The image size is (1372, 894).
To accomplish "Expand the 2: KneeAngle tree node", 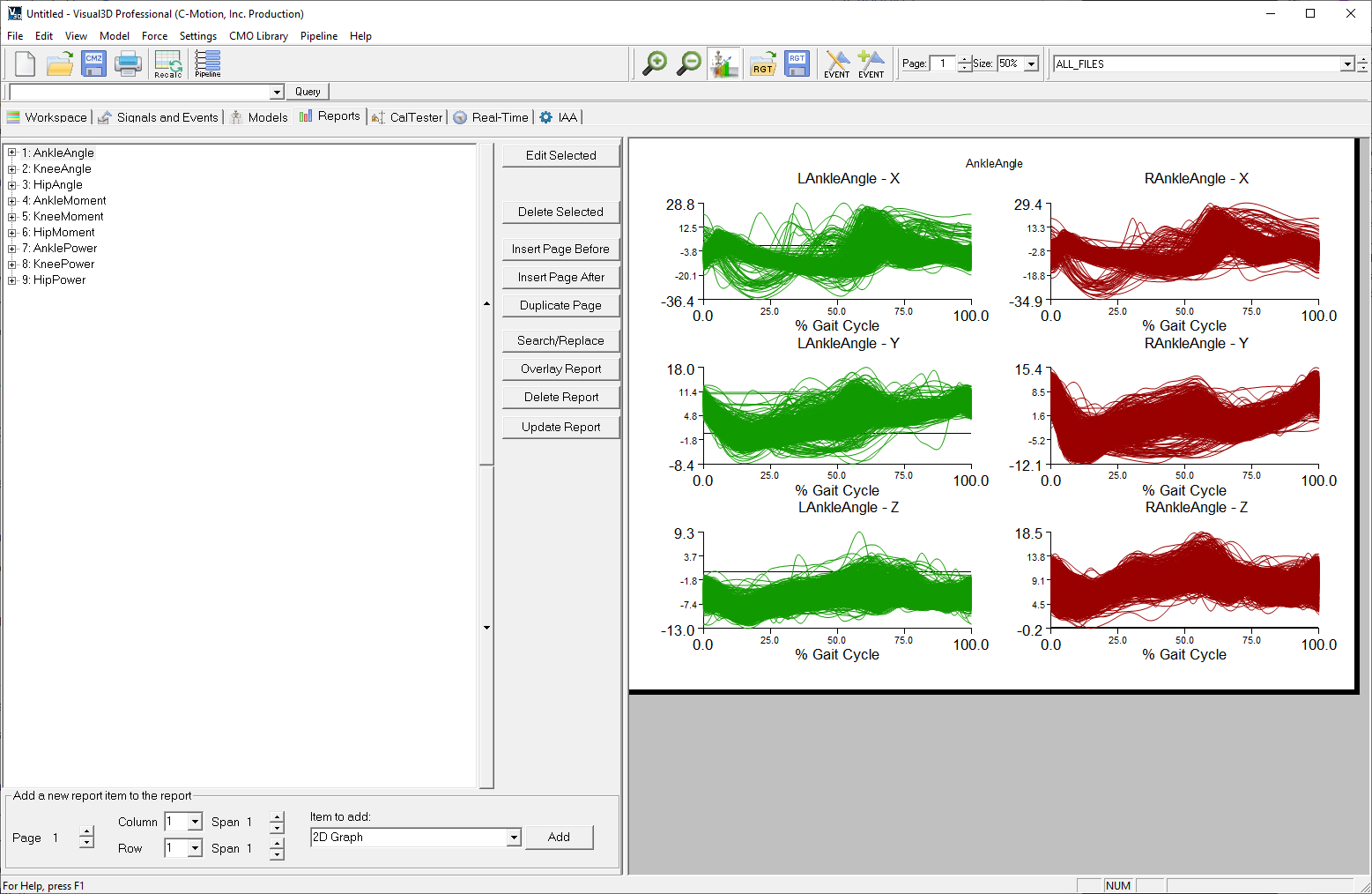I will click(12, 168).
